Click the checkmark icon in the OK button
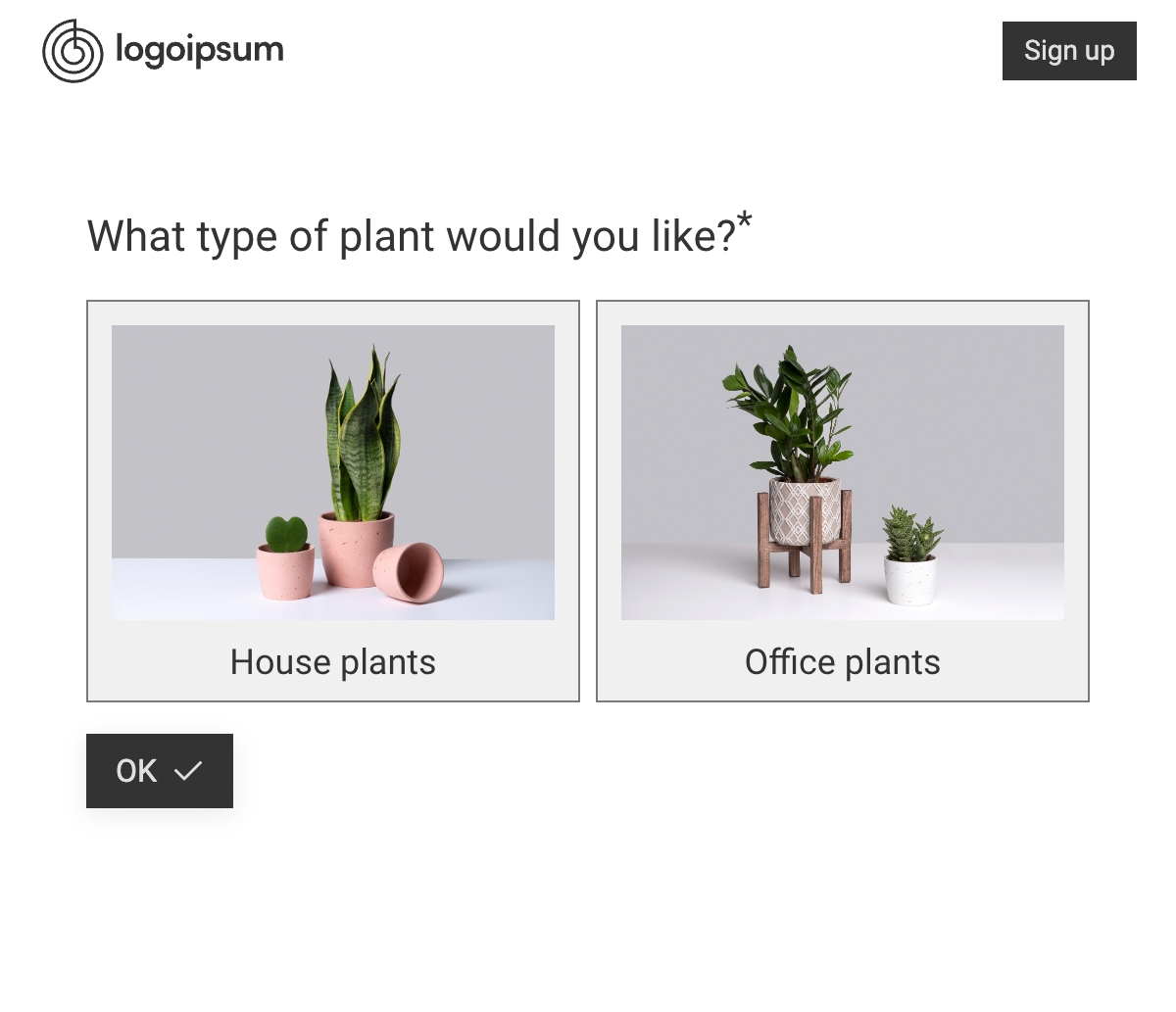The width and height of the screenshot is (1176, 1012). pyautogui.click(x=187, y=771)
